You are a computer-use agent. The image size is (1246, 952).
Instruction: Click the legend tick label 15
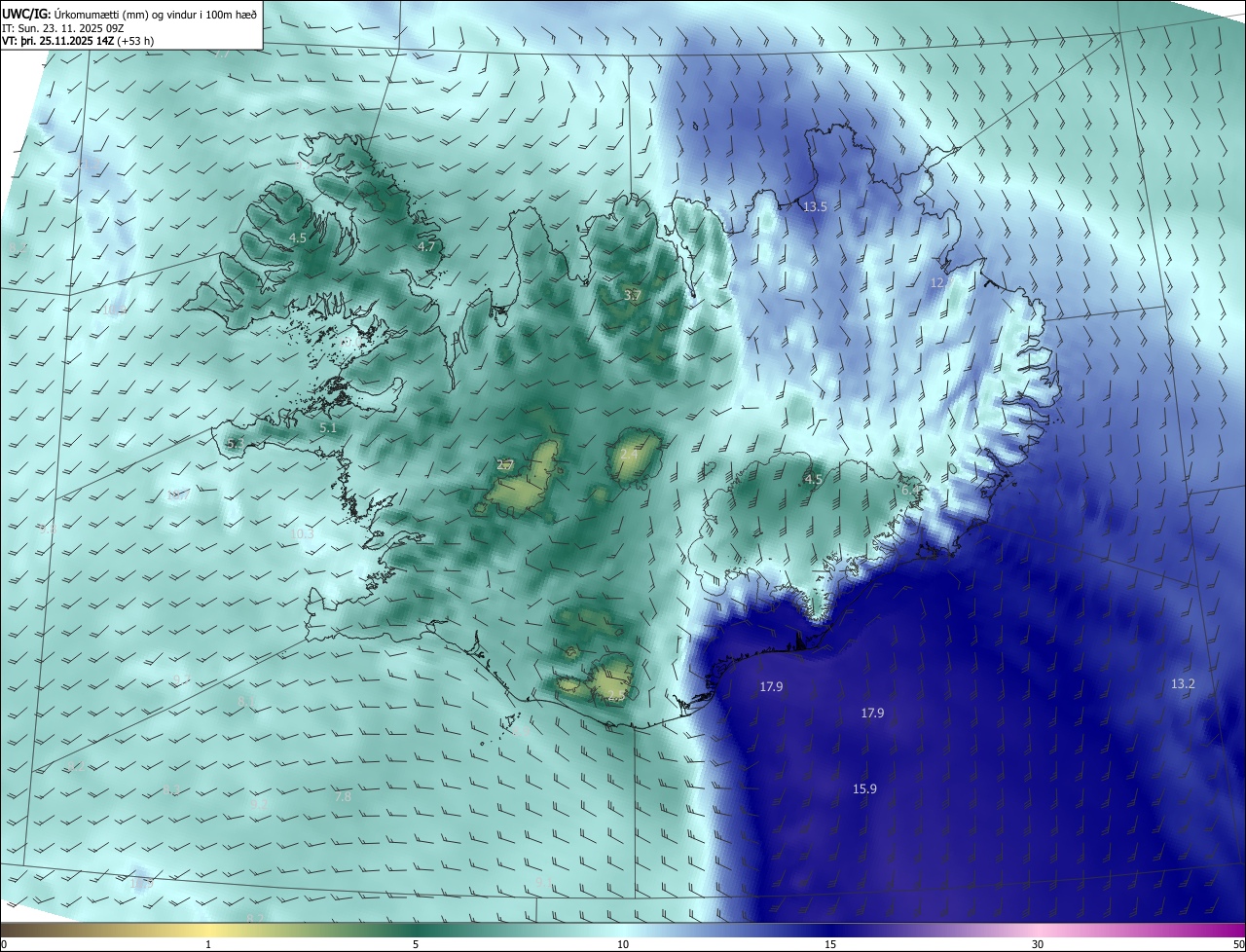[x=830, y=944]
